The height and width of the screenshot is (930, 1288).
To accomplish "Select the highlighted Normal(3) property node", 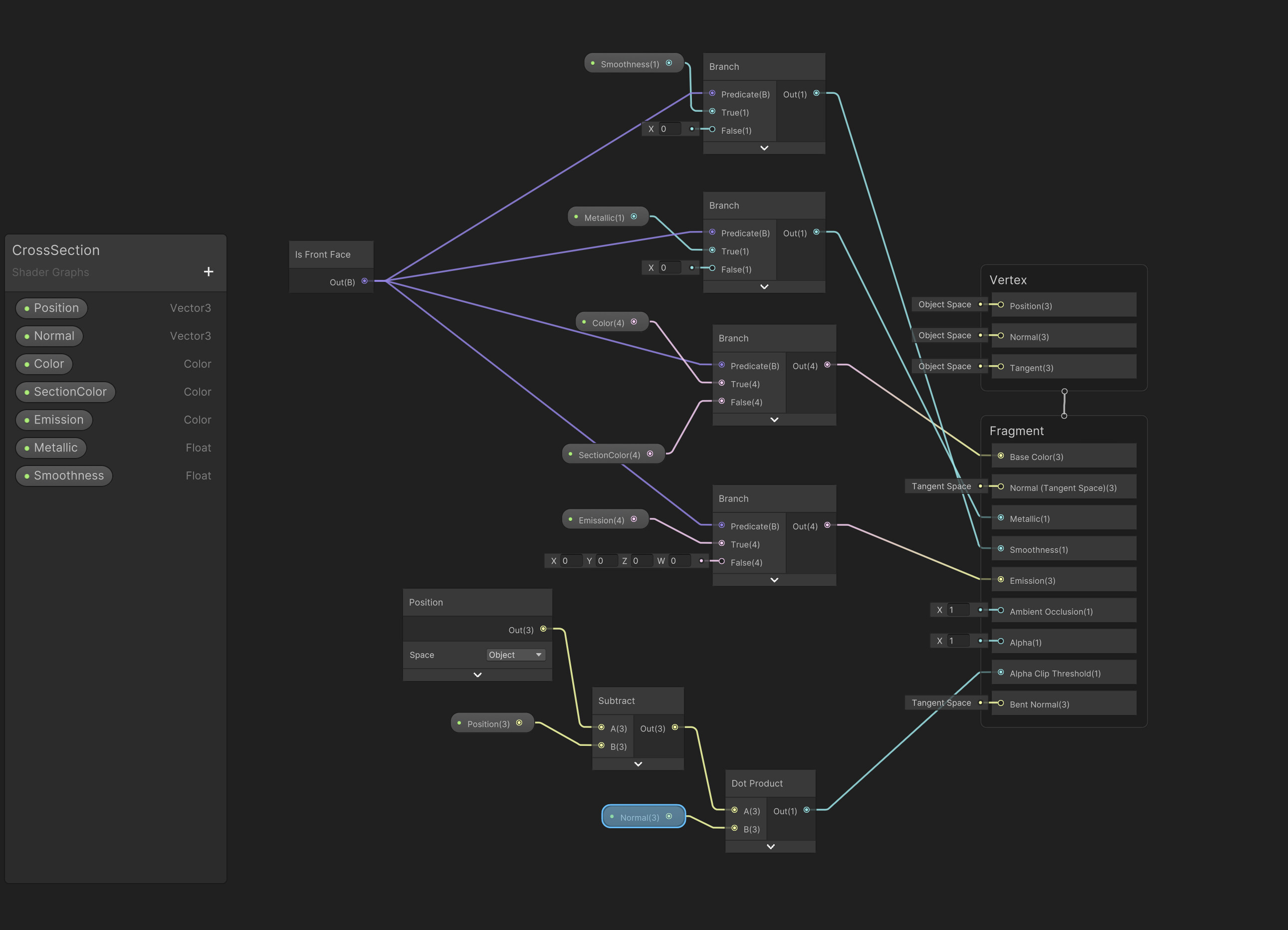I will [x=640, y=818].
